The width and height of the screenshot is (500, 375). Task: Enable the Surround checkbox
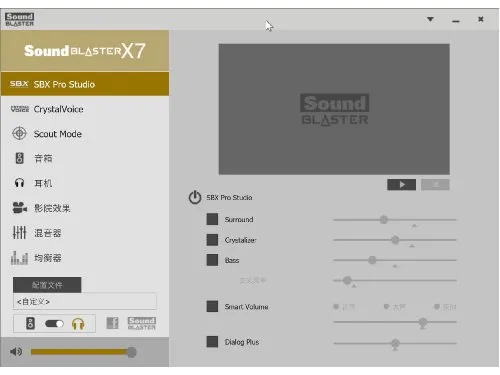tap(212, 219)
